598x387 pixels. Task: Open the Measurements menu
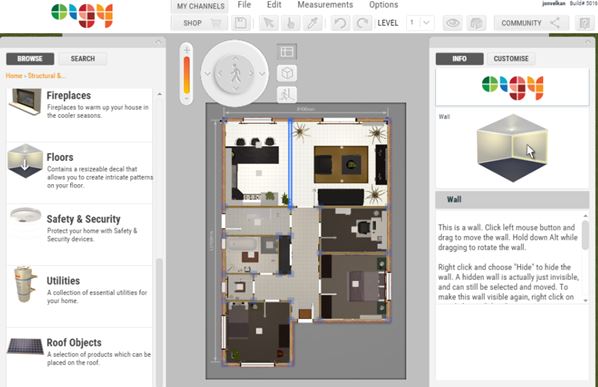coord(325,5)
